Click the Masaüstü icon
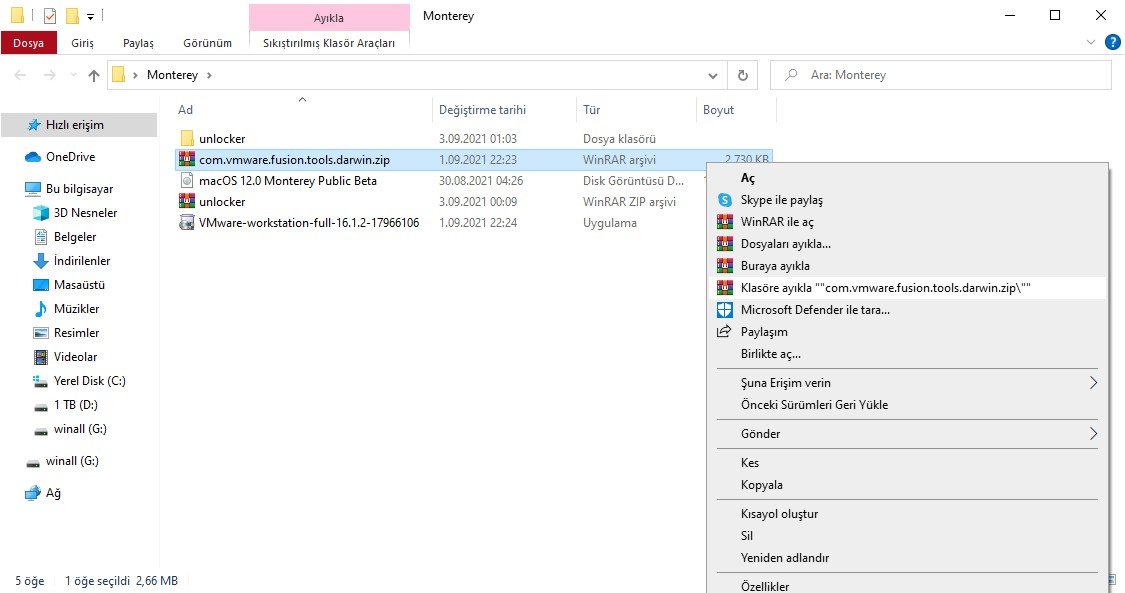The image size is (1125, 593). [x=41, y=285]
